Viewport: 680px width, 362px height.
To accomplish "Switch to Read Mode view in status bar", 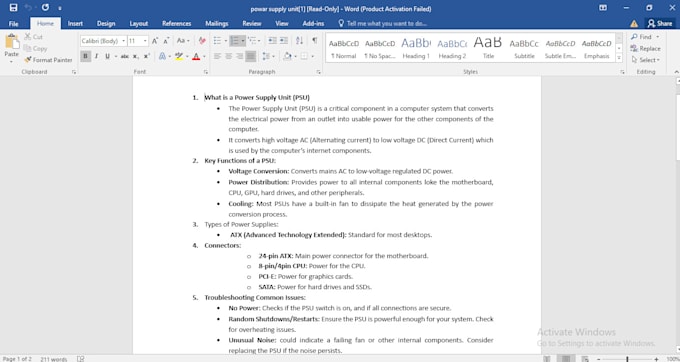I will (547, 359).
